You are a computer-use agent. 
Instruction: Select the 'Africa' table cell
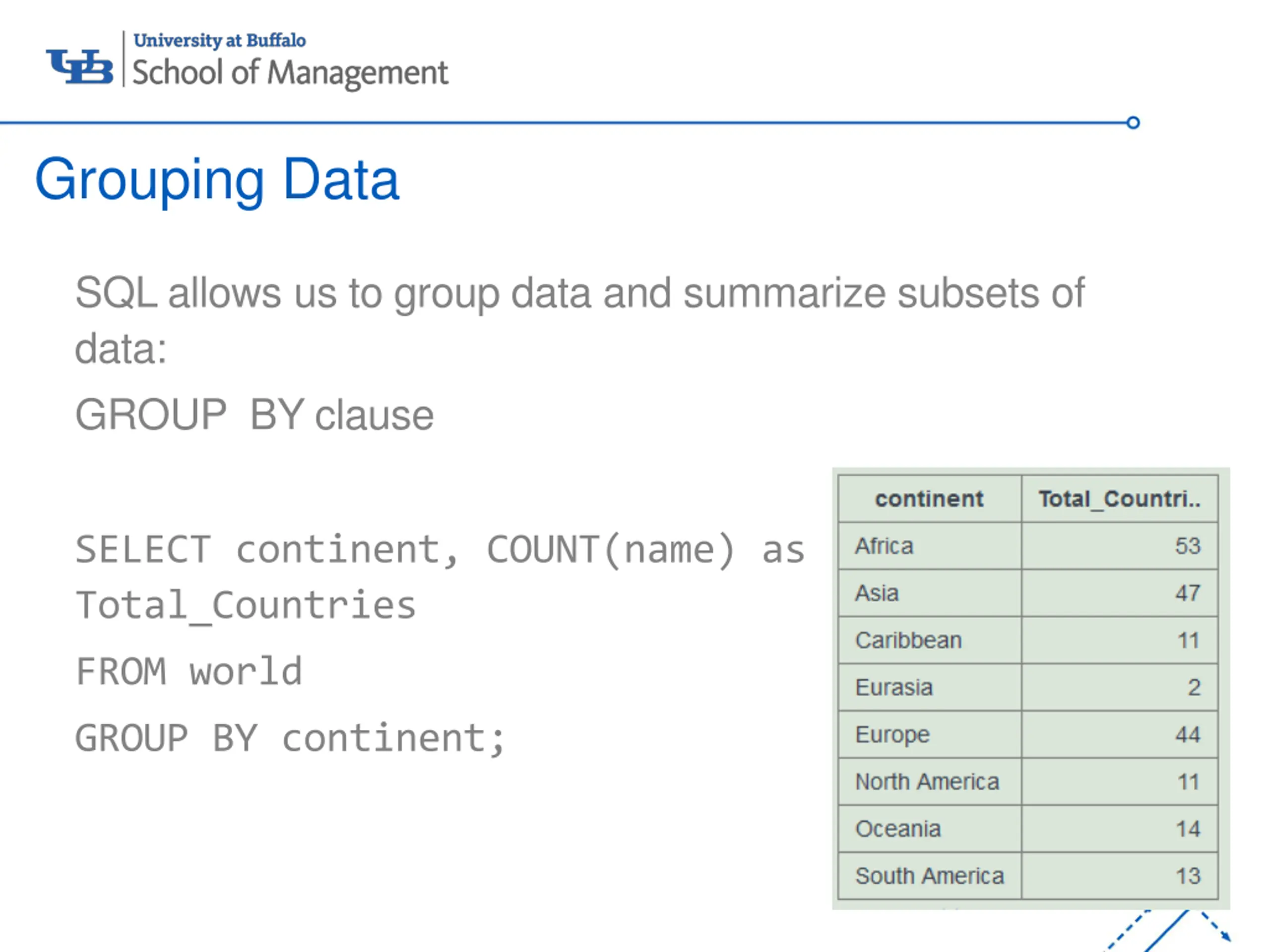(930, 546)
